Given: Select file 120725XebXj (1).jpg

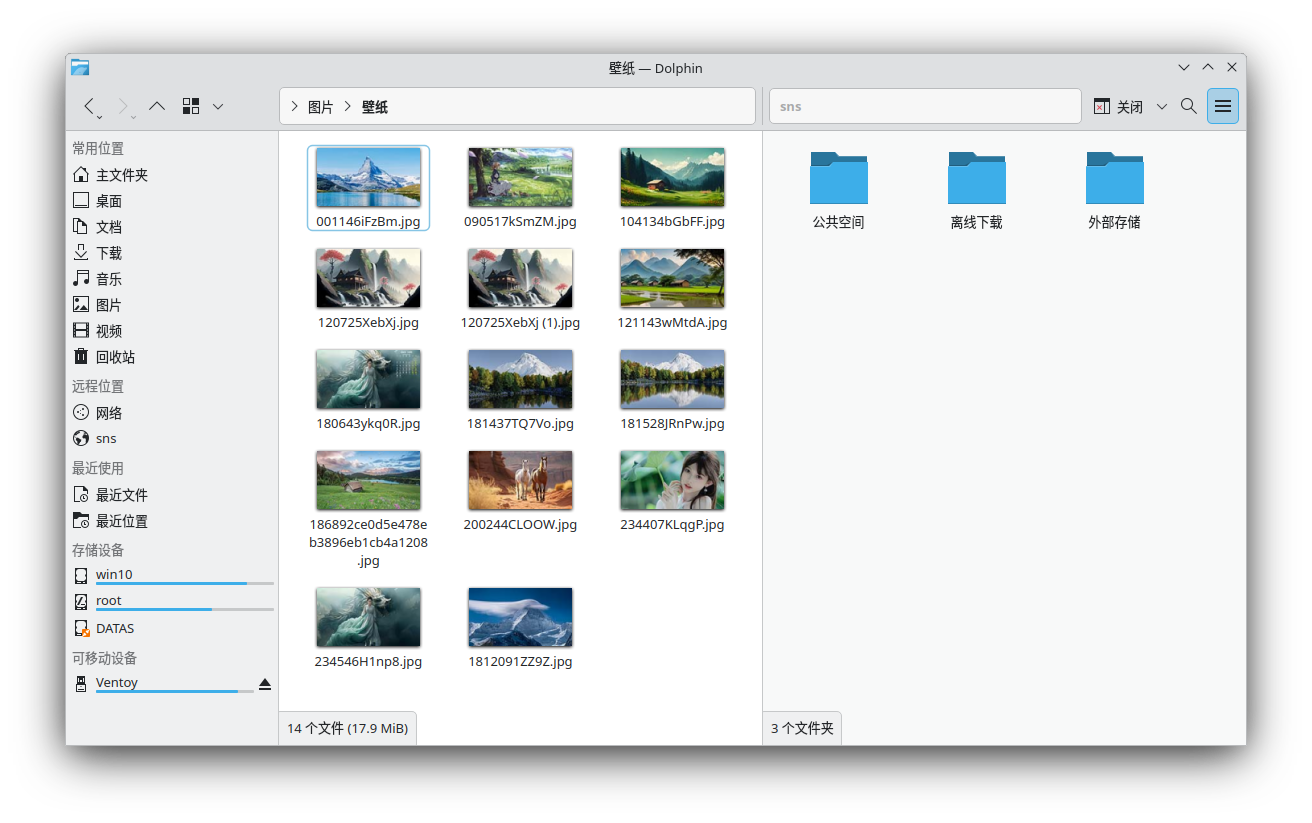Looking at the screenshot, I should click(520, 290).
